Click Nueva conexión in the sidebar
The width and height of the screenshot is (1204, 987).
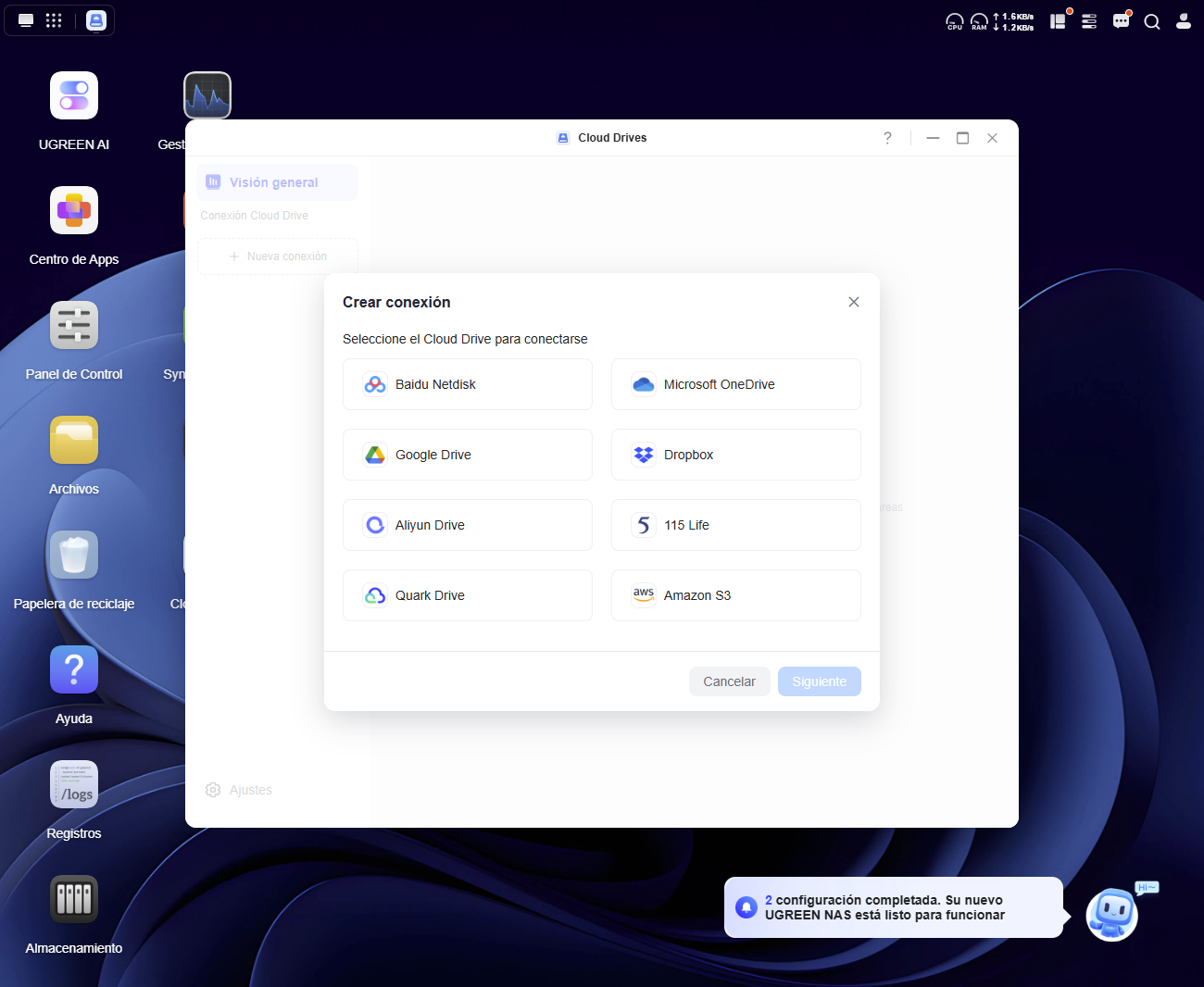pyautogui.click(x=278, y=256)
